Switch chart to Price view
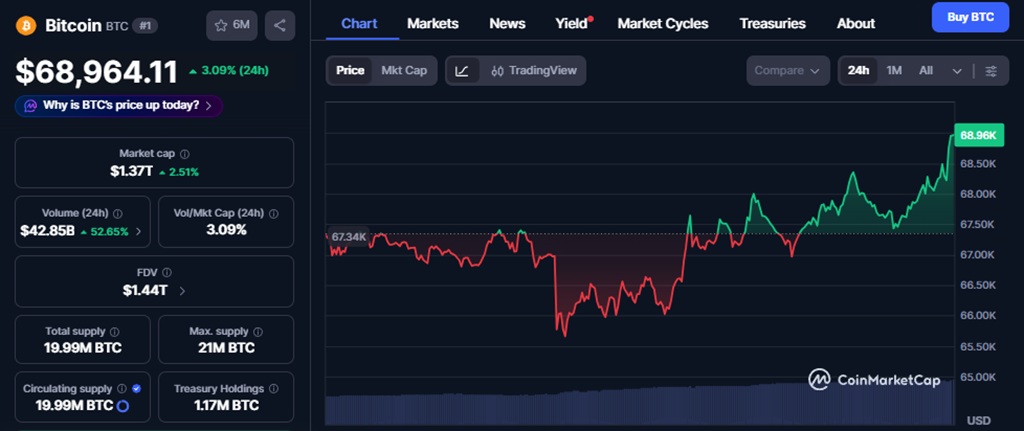This screenshot has height=431, width=1024. [x=350, y=71]
